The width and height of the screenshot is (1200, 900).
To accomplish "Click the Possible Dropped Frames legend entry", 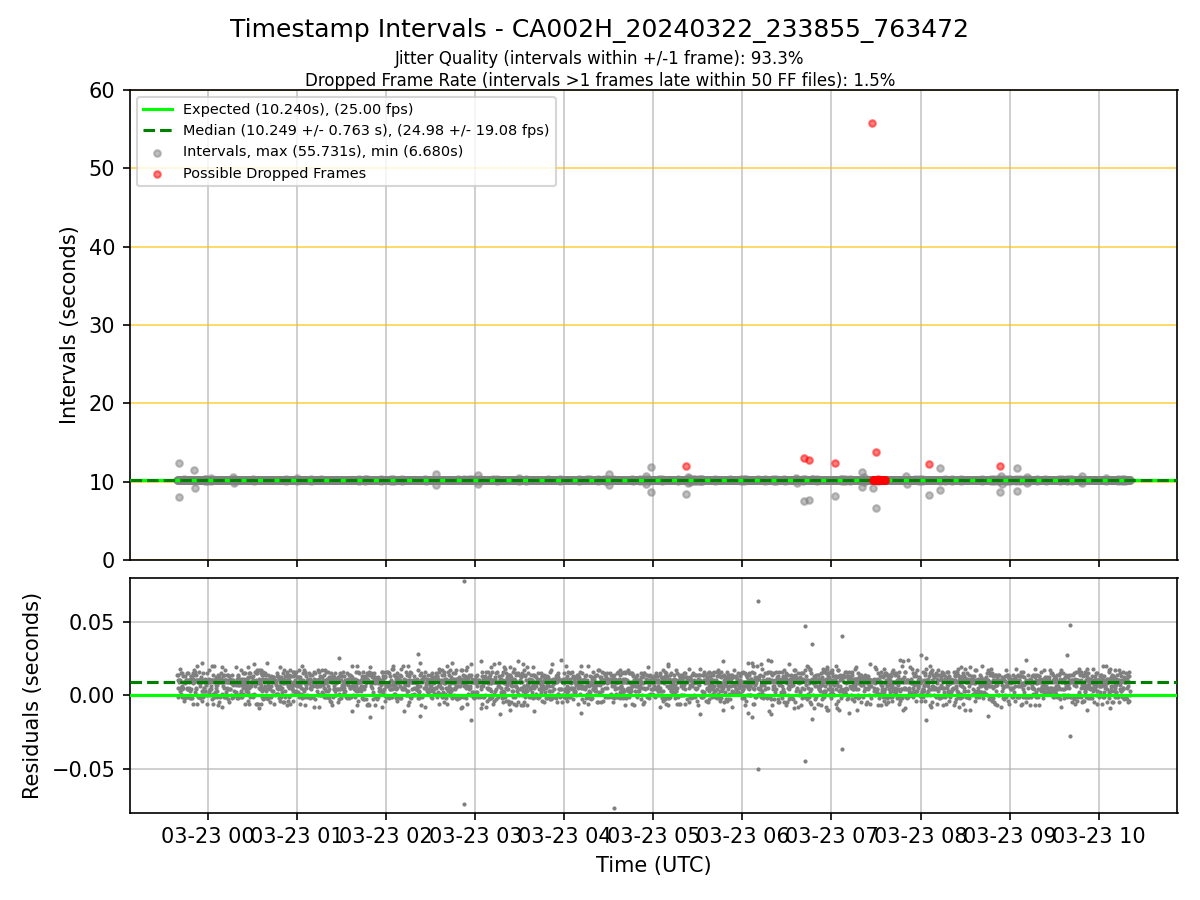I will (x=274, y=173).
